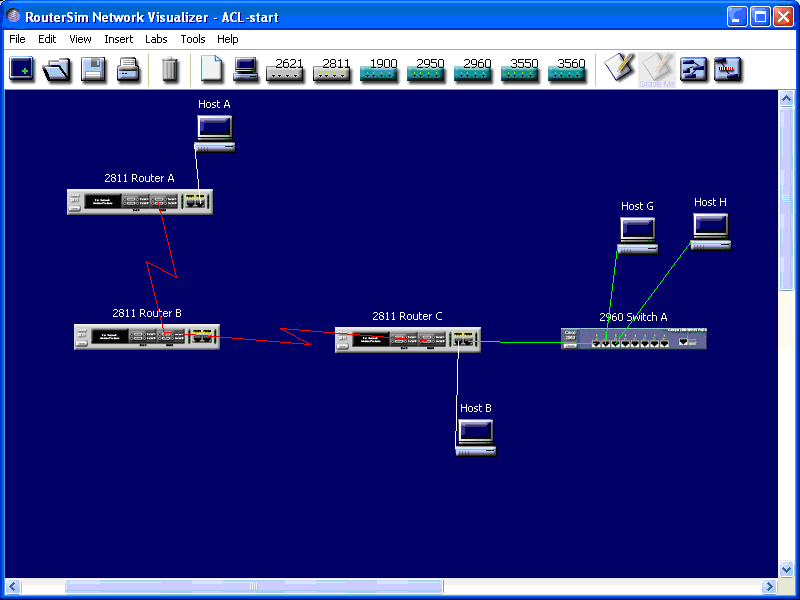Viewport: 800px width, 600px height.
Task: Click the network connections toolbar icon
Action: [693, 69]
